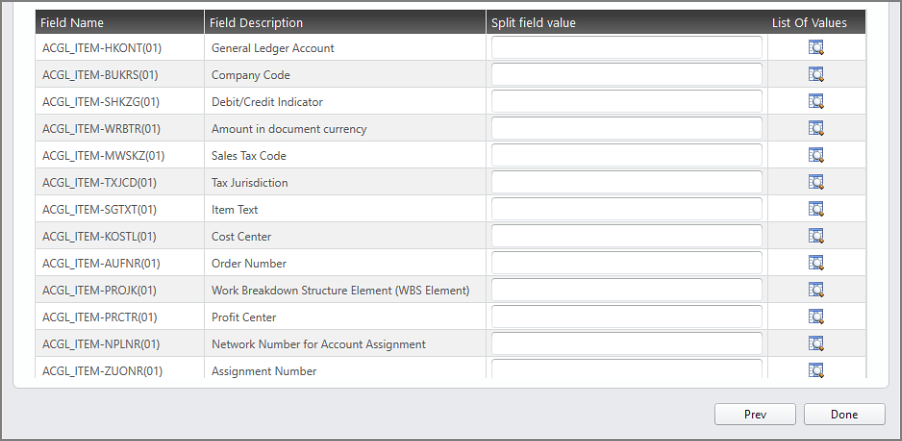Screen dimensions: 902x441
Task: Click the 'Order Number' description text
Action: coord(249,264)
